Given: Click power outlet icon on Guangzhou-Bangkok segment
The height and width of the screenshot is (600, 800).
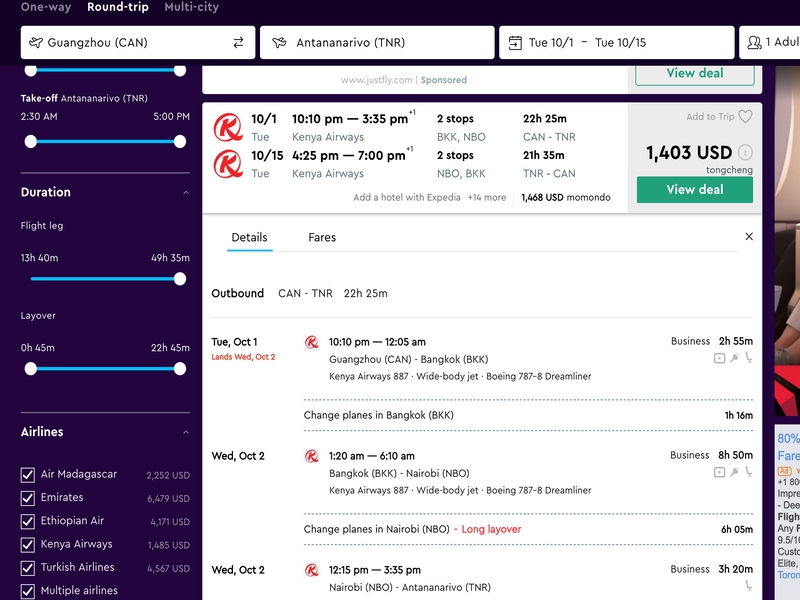Looking at the screenshot, I should tap(734, 358).
